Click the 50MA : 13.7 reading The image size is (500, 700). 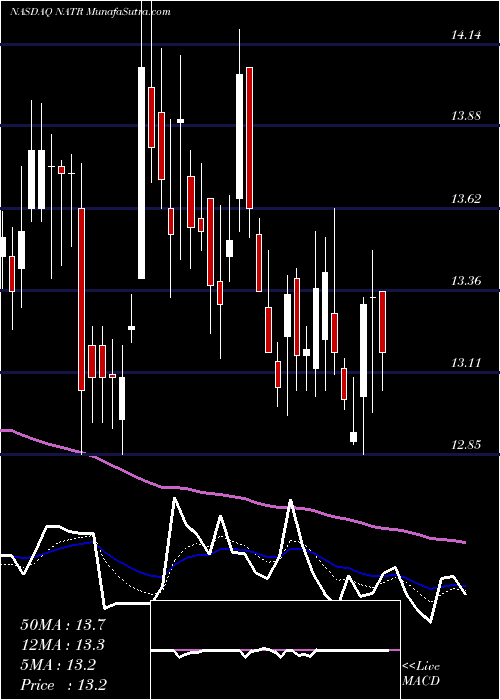tap(63, 624)
